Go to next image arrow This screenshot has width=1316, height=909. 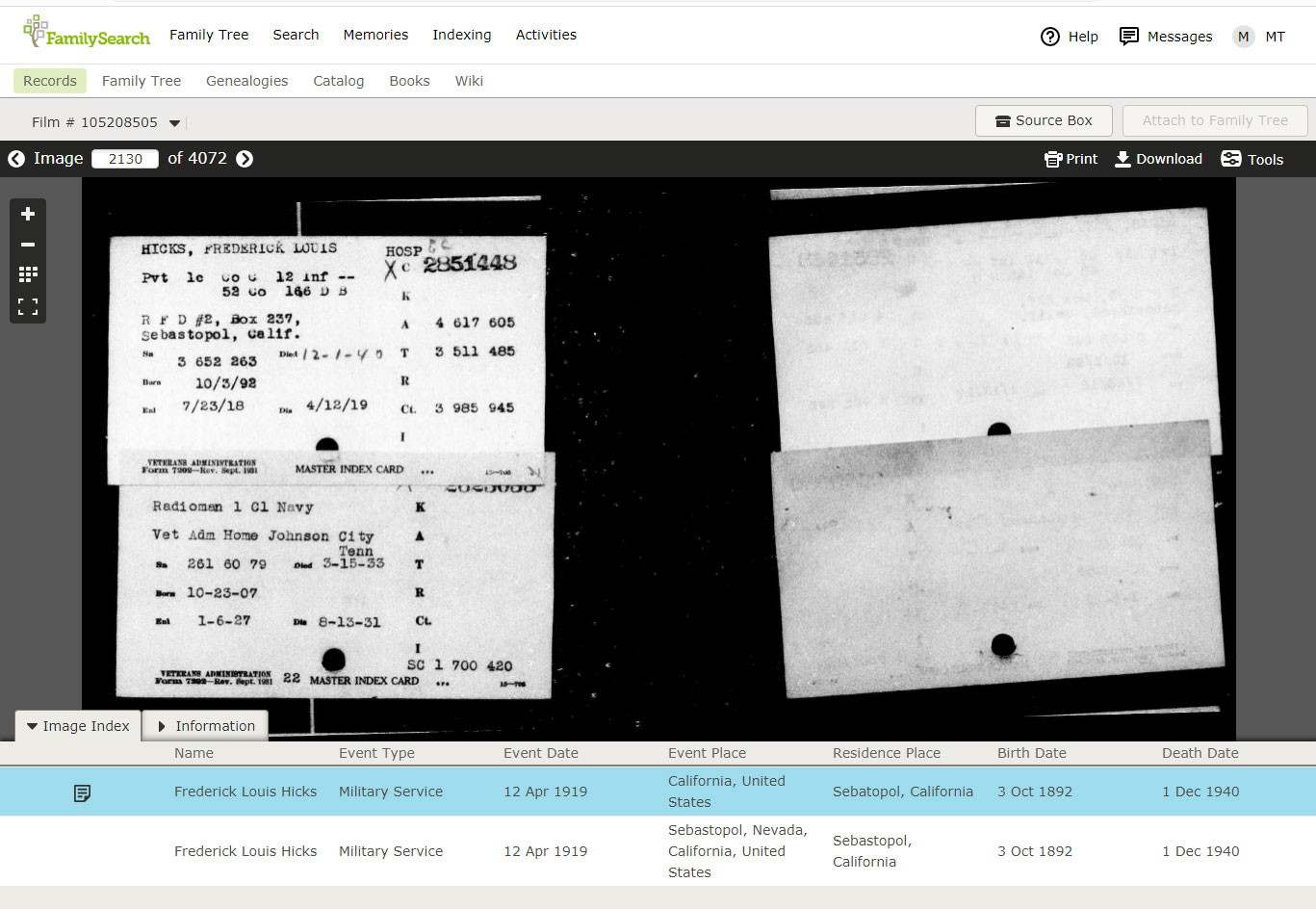pos(245,159)
